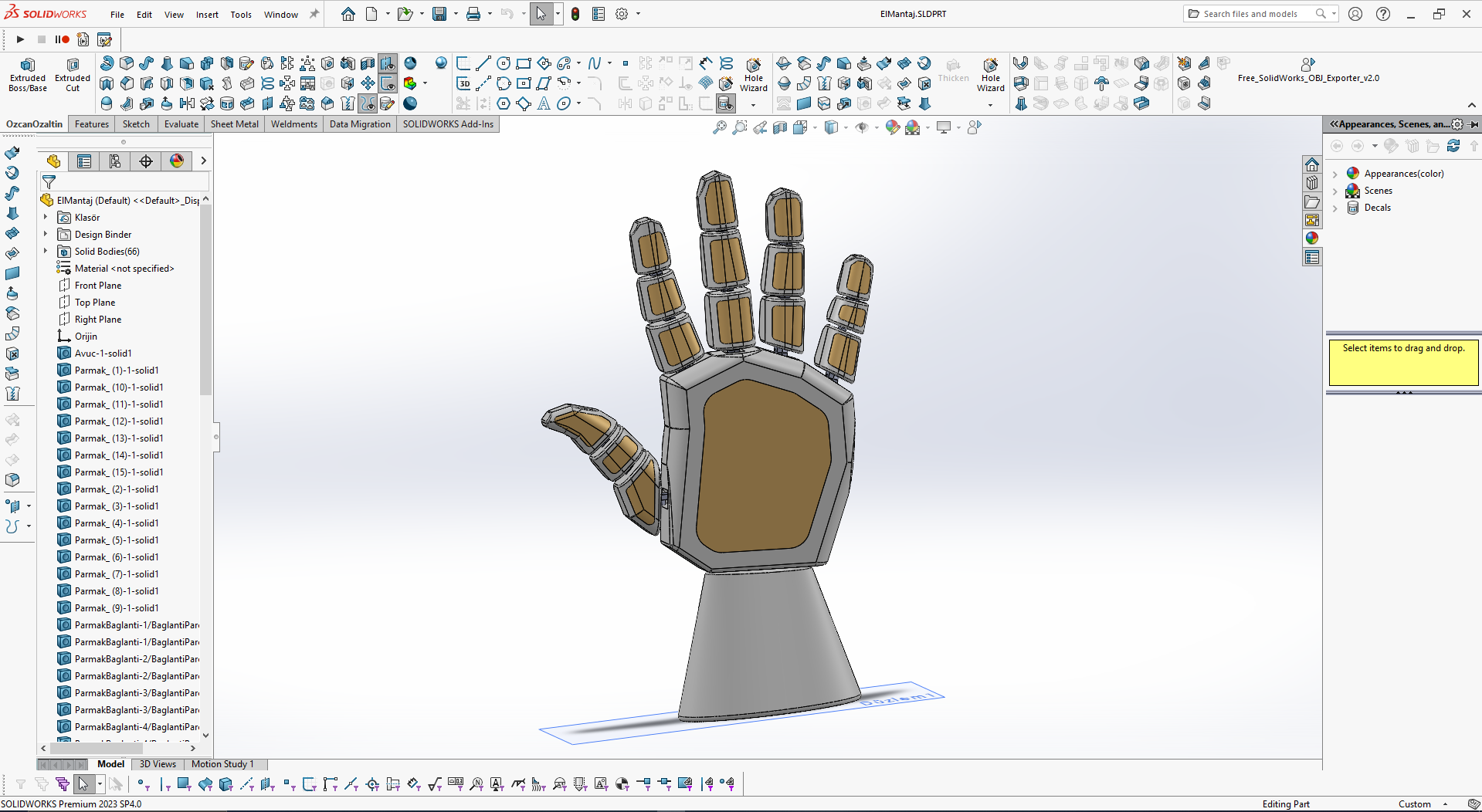Expand Appearances(color) in the task pane

click(1335, 174)
